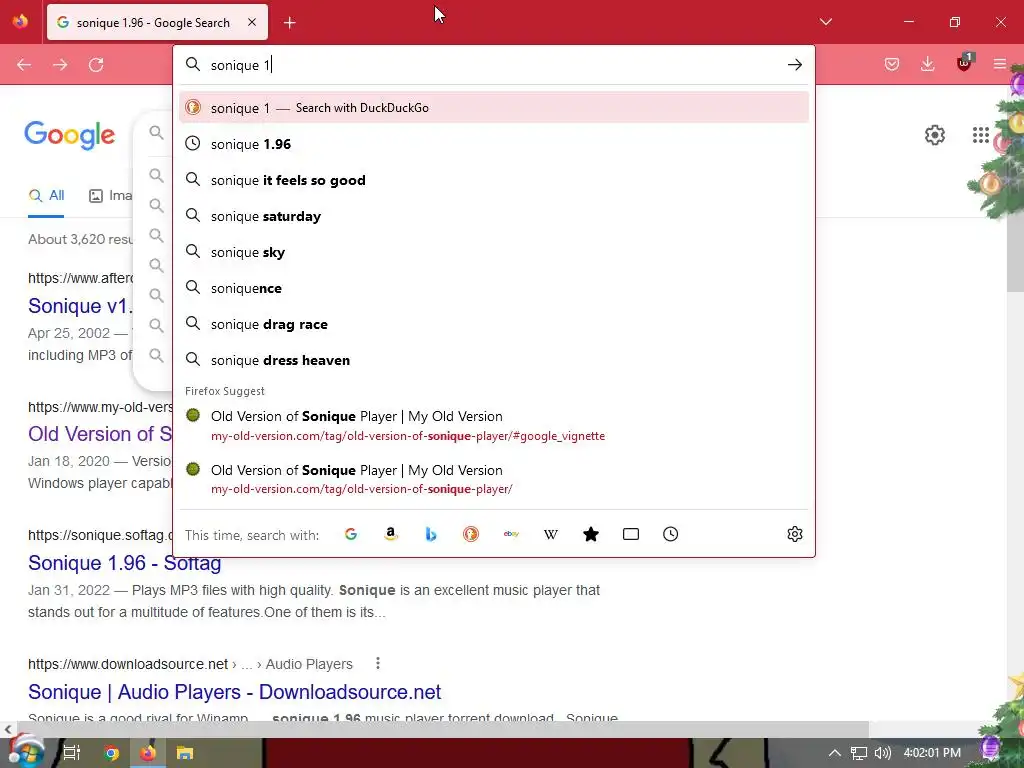Switch to the All results tab

(x=46, y=195)
